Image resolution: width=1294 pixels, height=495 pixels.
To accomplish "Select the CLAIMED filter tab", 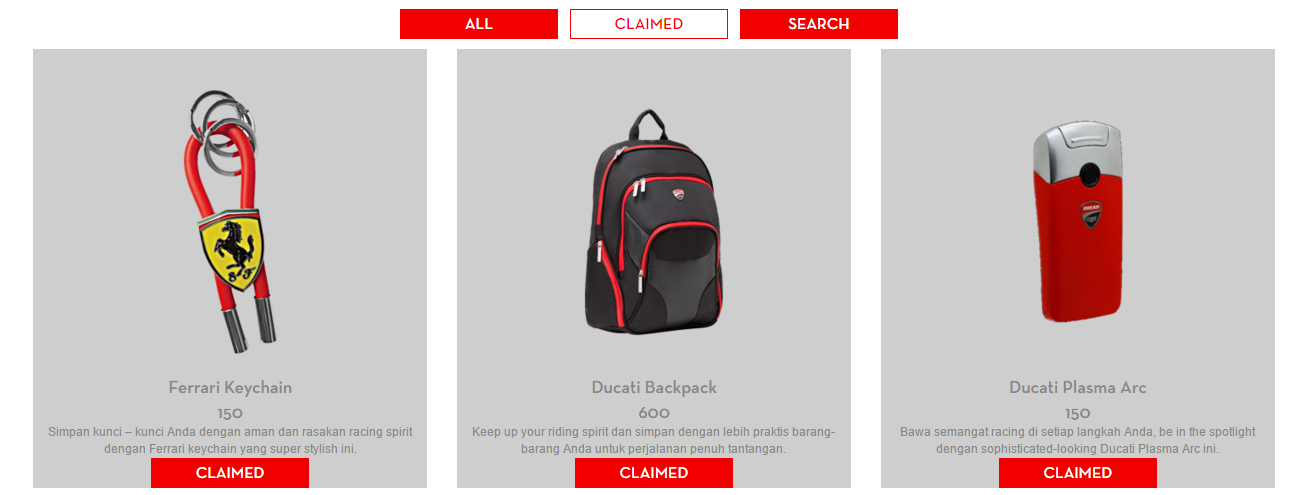I will 649,24.
